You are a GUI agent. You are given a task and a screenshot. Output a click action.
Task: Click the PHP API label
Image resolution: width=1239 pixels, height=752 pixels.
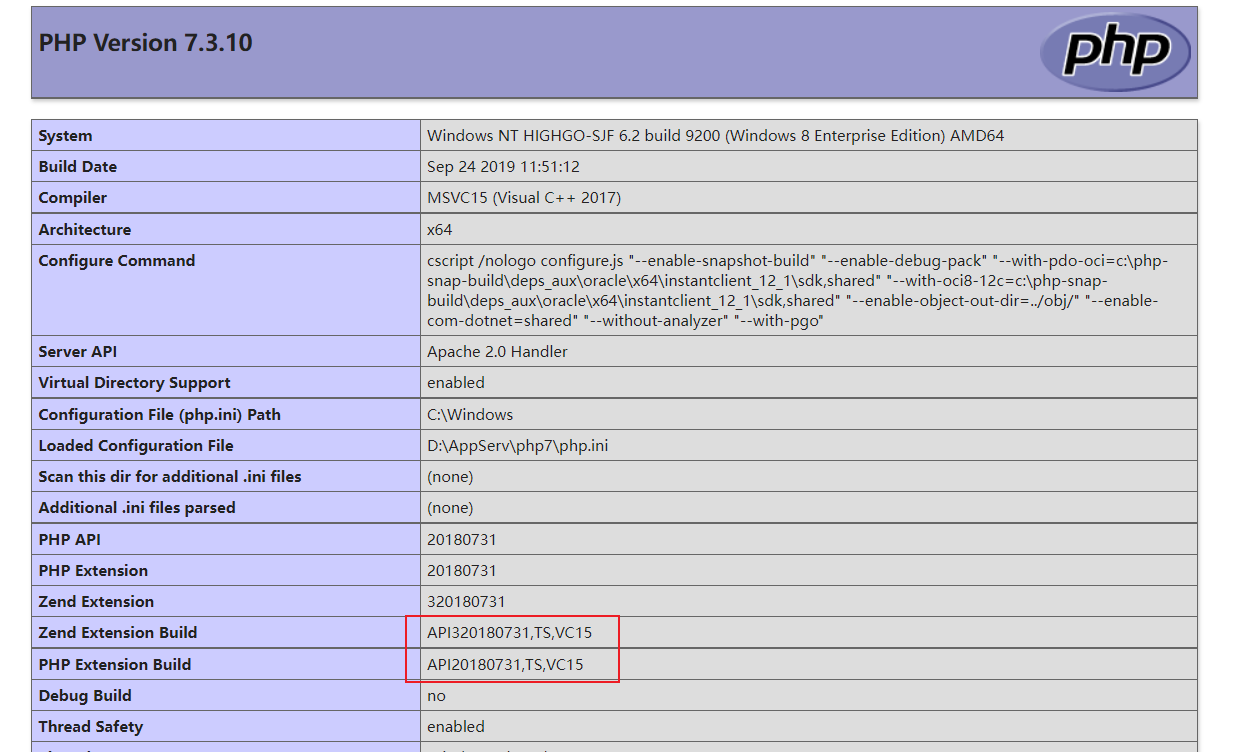point(70,539)
